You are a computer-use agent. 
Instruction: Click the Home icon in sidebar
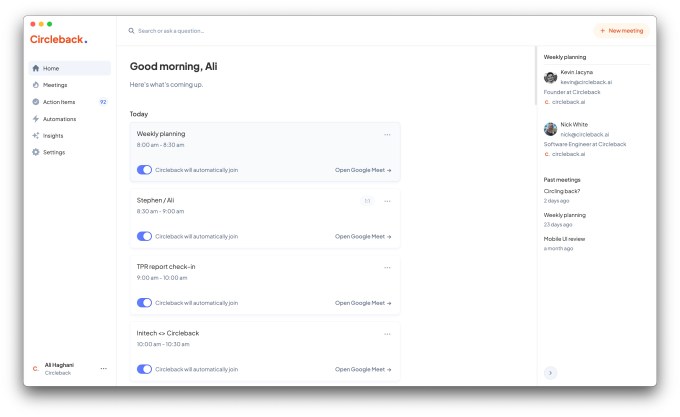(x=36, y=68)
